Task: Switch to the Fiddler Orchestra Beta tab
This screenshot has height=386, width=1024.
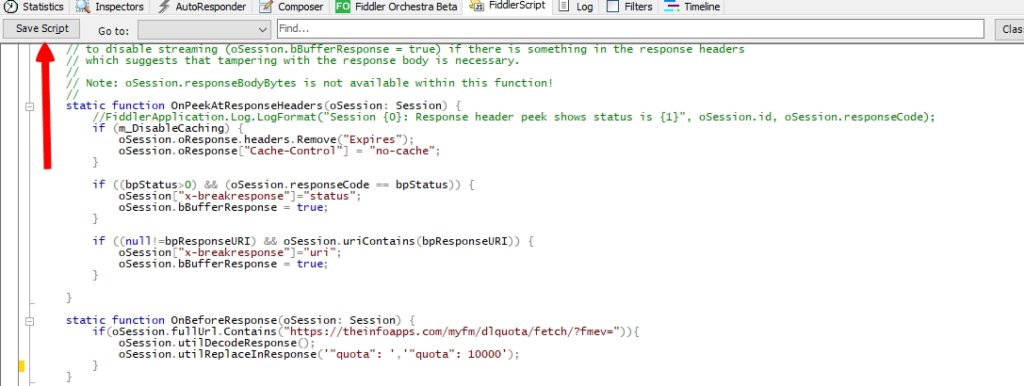Action: (397, 7)
